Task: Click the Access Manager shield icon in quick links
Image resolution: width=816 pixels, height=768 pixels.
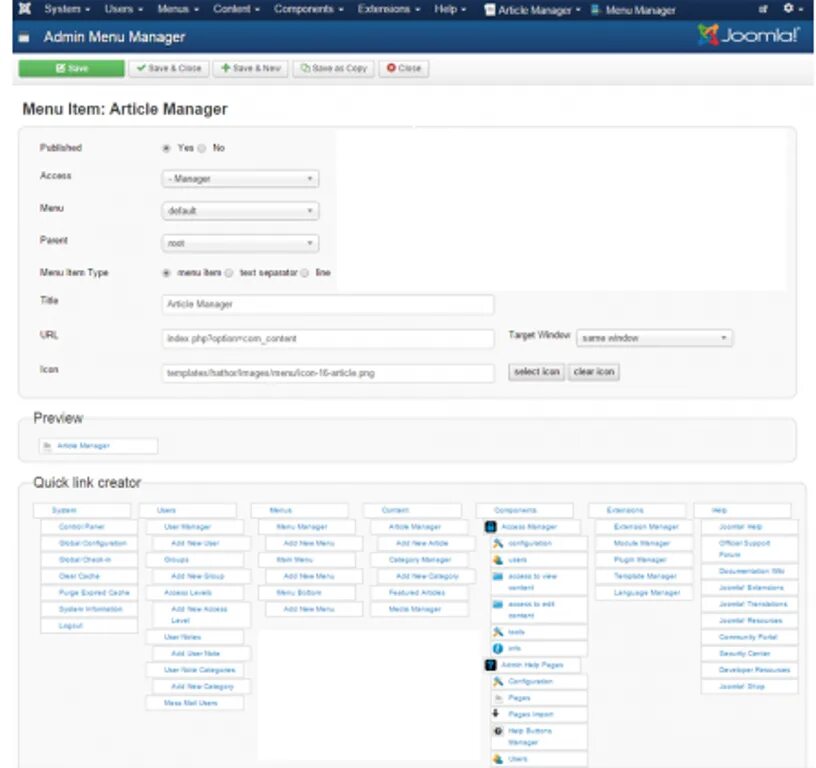Action: (x=490, y=527)
